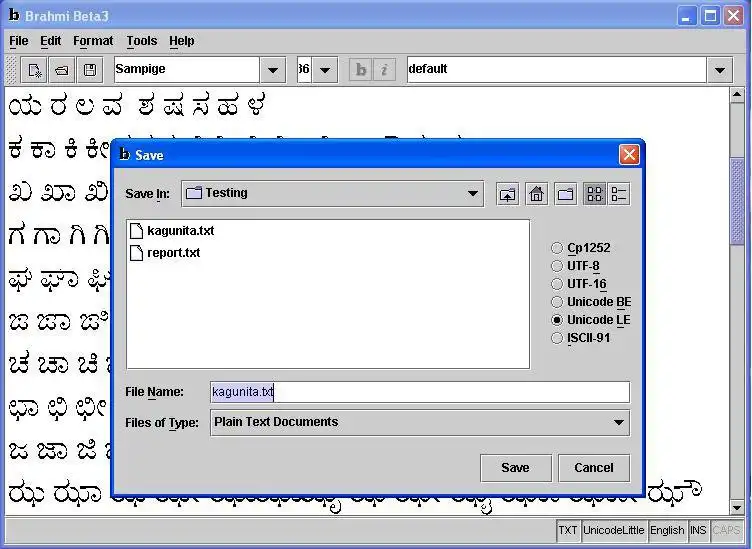This screenshot has height=549, width=752.
Task: Select the Unicode BE encoding option
Action: [591, 302]
